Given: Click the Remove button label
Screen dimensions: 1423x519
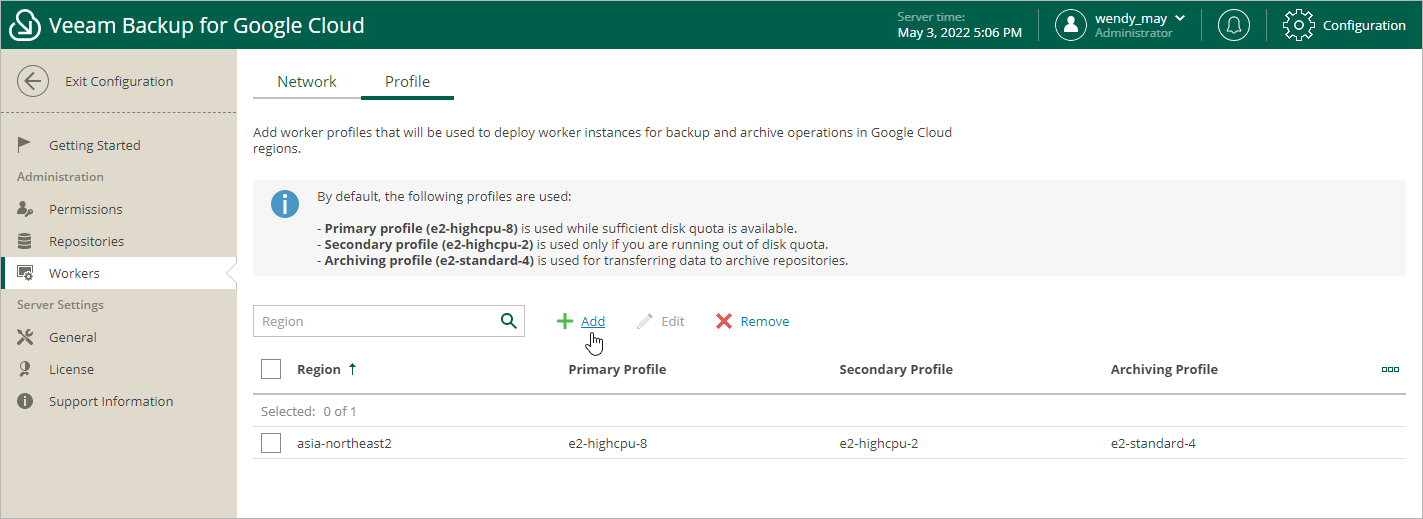Looking at the screenshot, I should click(x=765, y=321).
